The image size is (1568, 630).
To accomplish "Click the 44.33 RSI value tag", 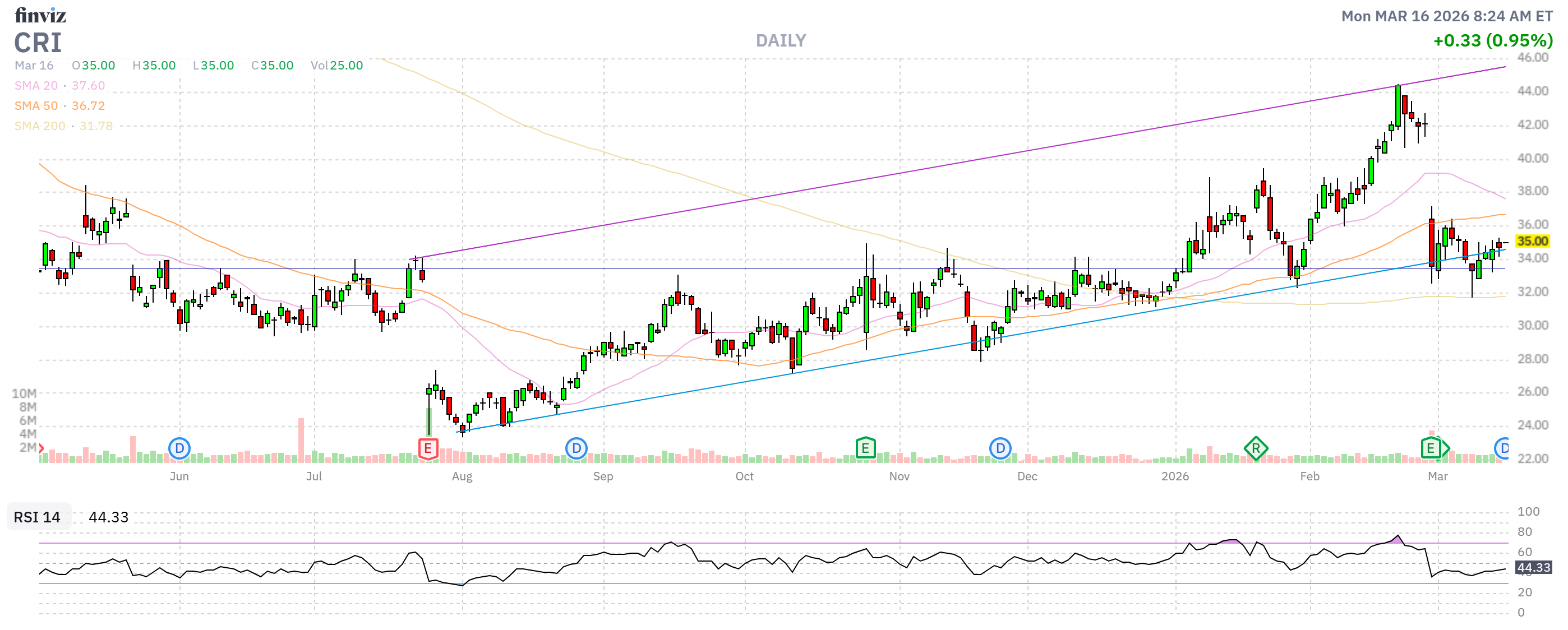I will 1533,567.
